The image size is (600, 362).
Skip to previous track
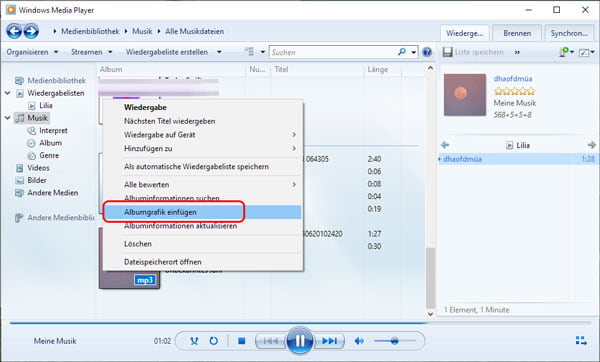click(x=271, y=341)
